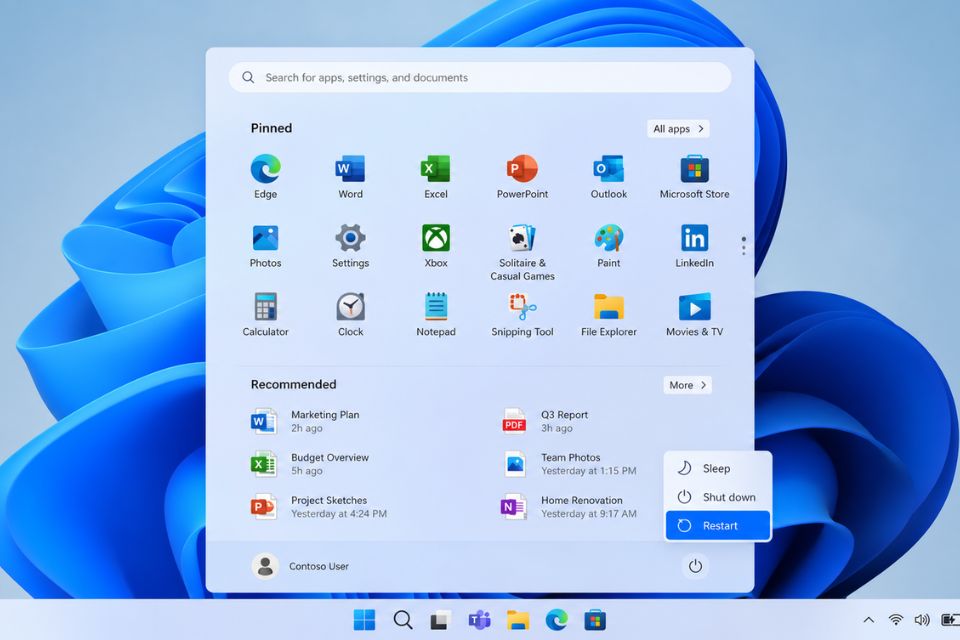Open Edge browser in the taskbar
The width and height of the screenshot is (960, 640).
pos(557,620)
